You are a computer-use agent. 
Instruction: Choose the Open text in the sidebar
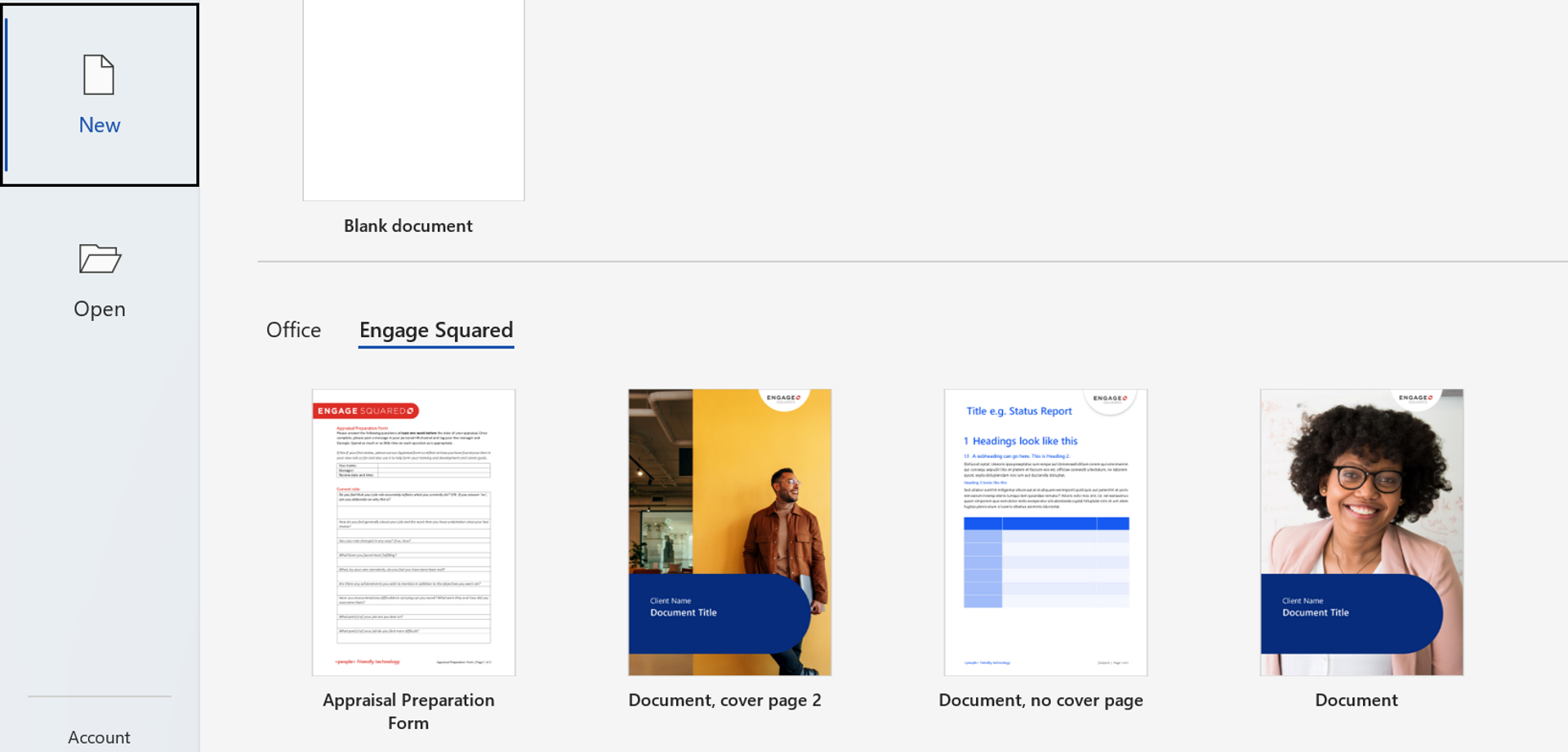pos(100,309)
